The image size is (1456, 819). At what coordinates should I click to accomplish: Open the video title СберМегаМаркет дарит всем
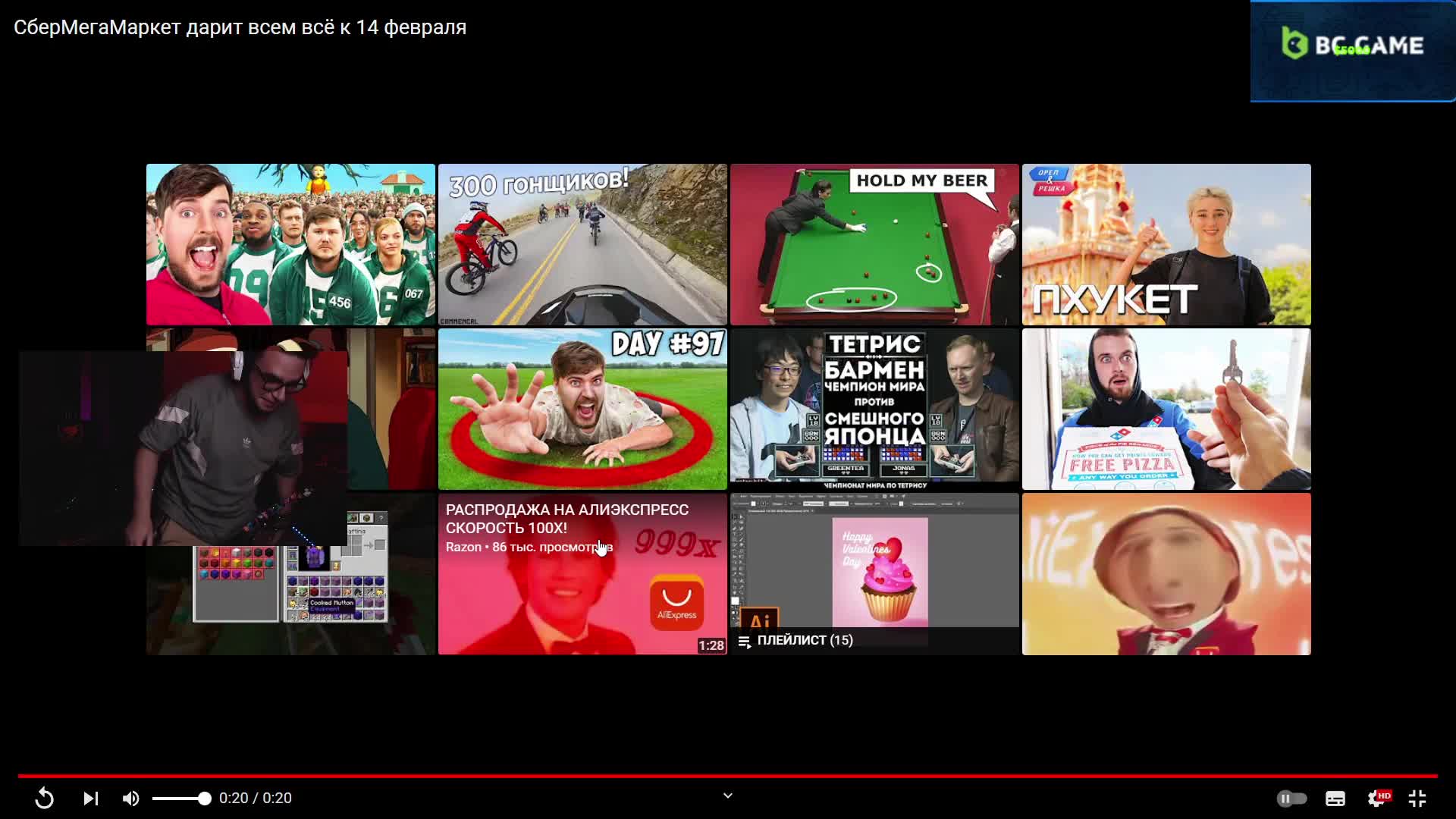coord(240,27)
